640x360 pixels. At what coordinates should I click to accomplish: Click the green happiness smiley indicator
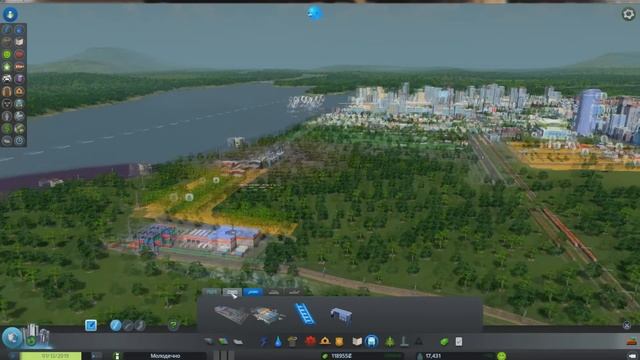[x=502, y=356]
